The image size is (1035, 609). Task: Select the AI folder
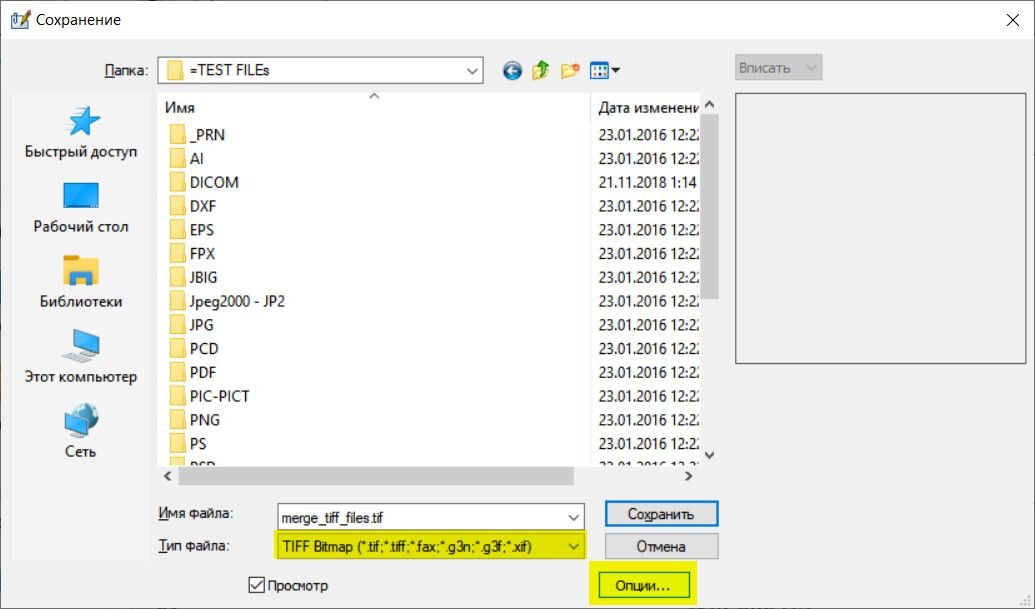point(187,158)
